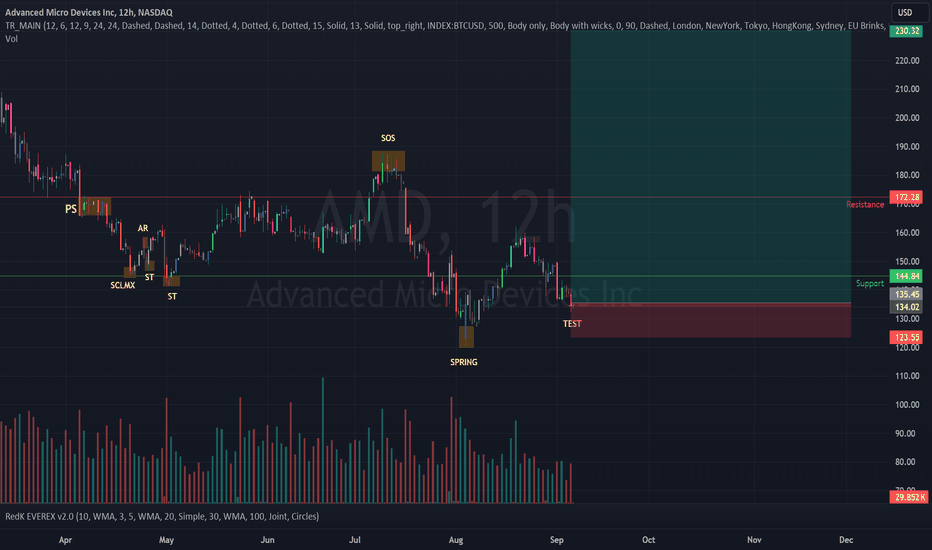Image resolution: width=932 pixels, height=550 pixels.
Task: Select the SPRING annotation label
Action: [464, 362]
